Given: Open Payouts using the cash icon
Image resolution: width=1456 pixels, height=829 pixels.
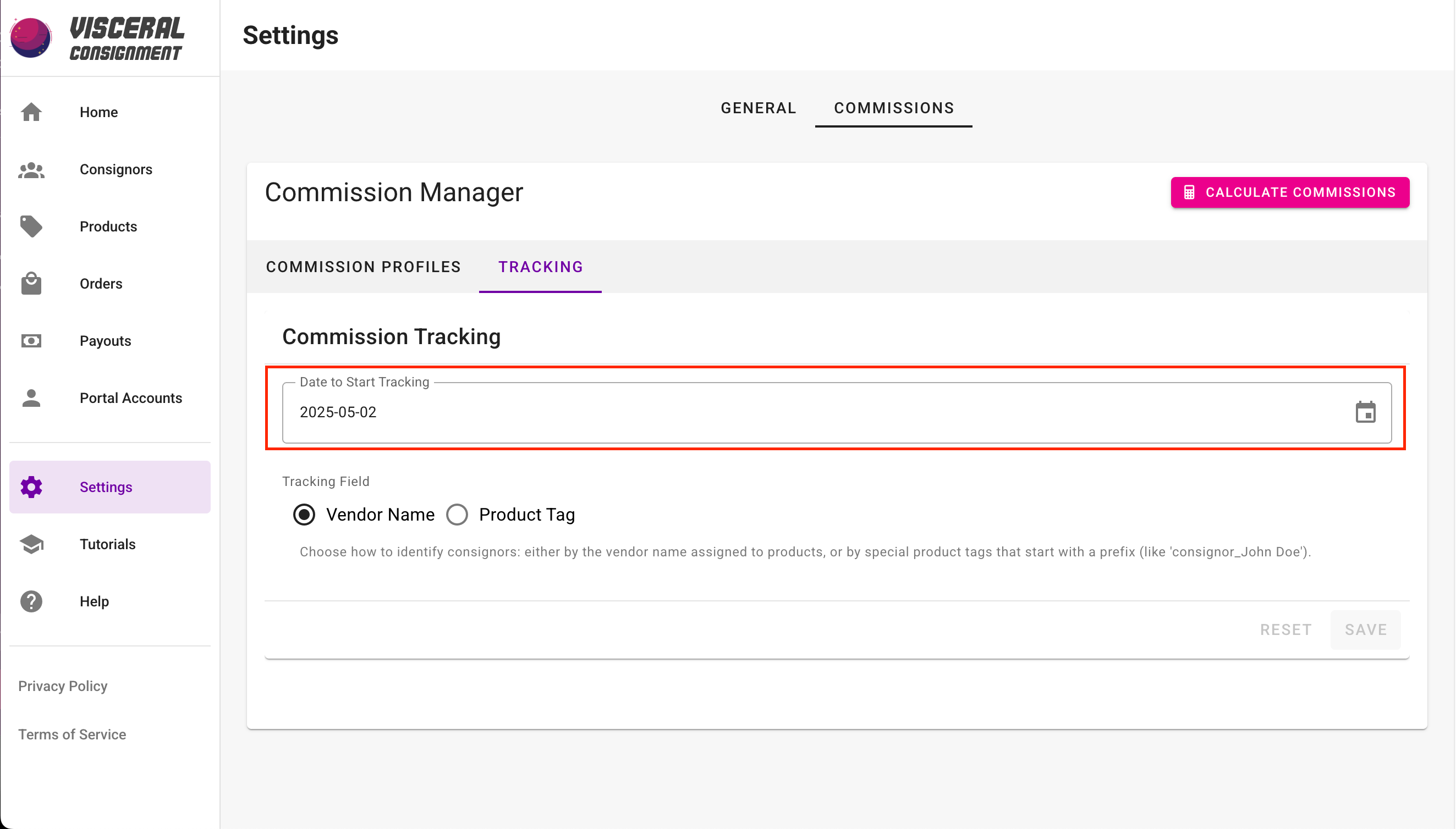Looking at the screenshot, I should point(31,341).
